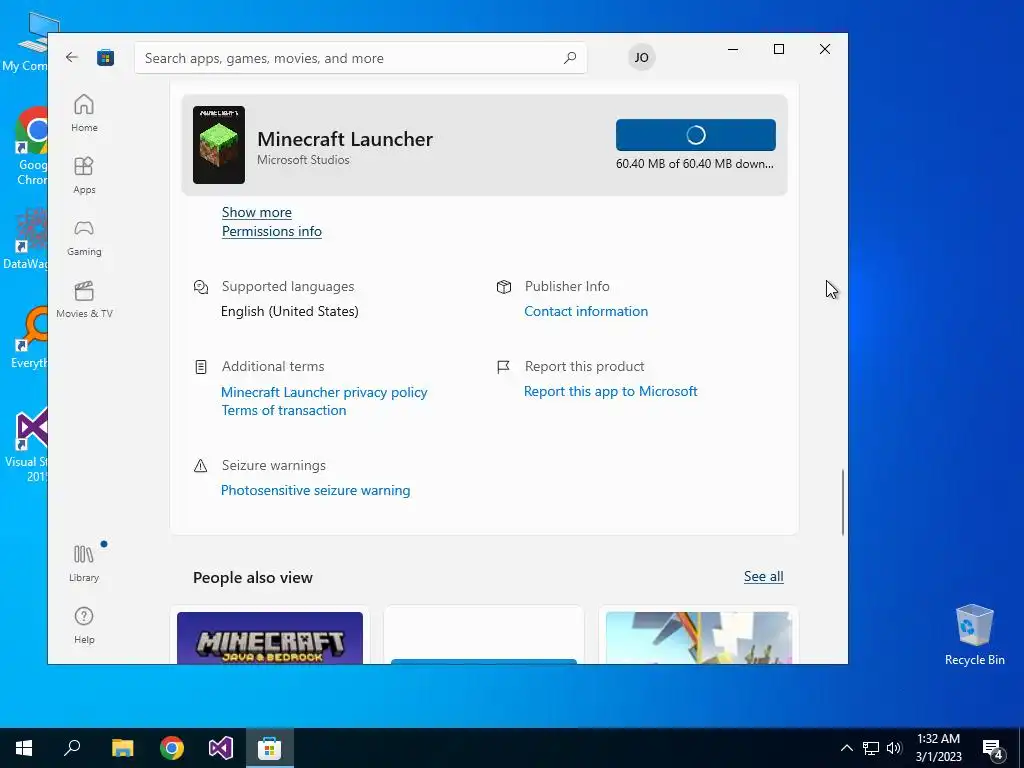Select the DataWag desktop shortcut
1024x768 pixels.
pyautogui.click(x=26, y=238)
